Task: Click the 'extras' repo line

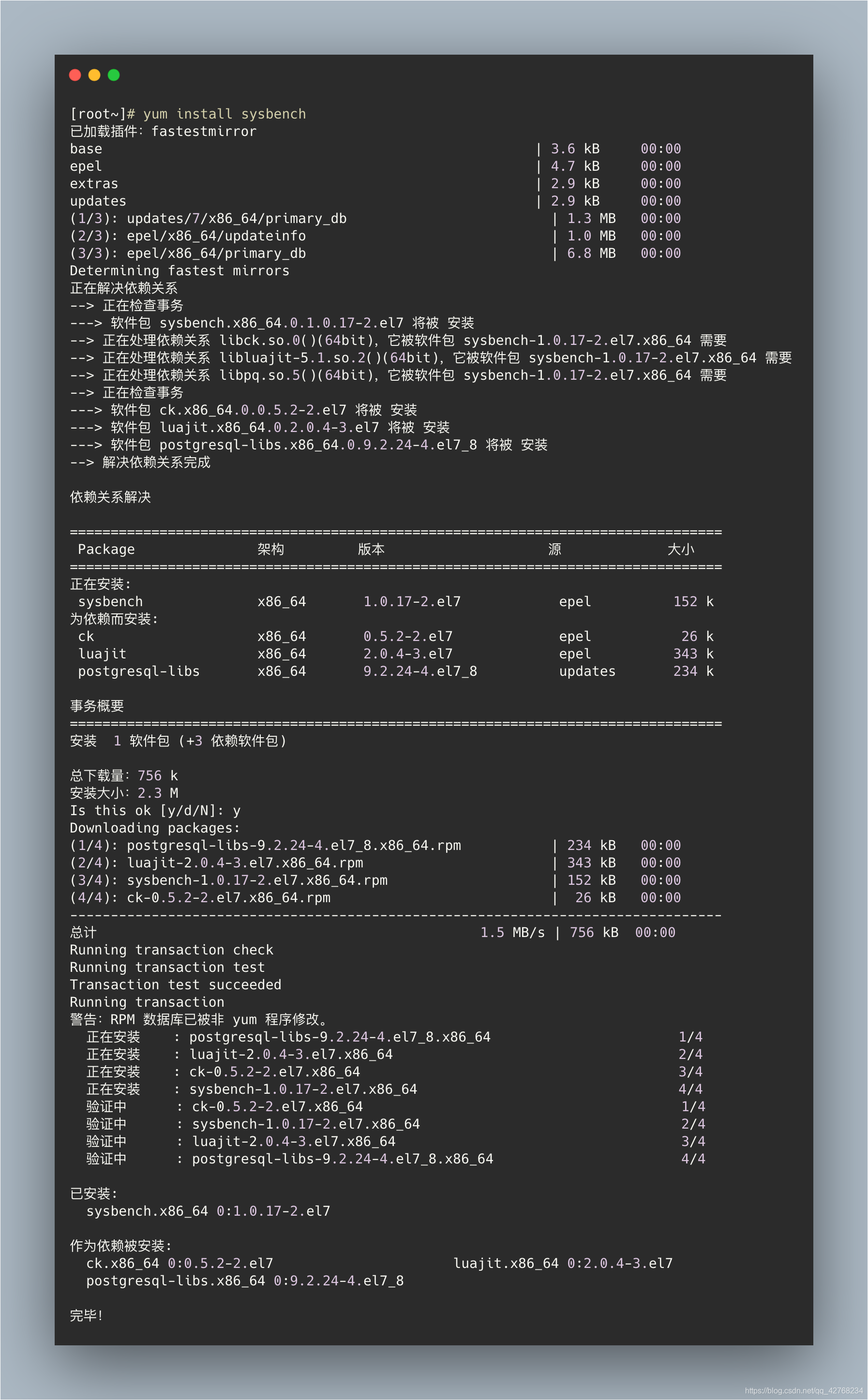Action: point(375,184)
